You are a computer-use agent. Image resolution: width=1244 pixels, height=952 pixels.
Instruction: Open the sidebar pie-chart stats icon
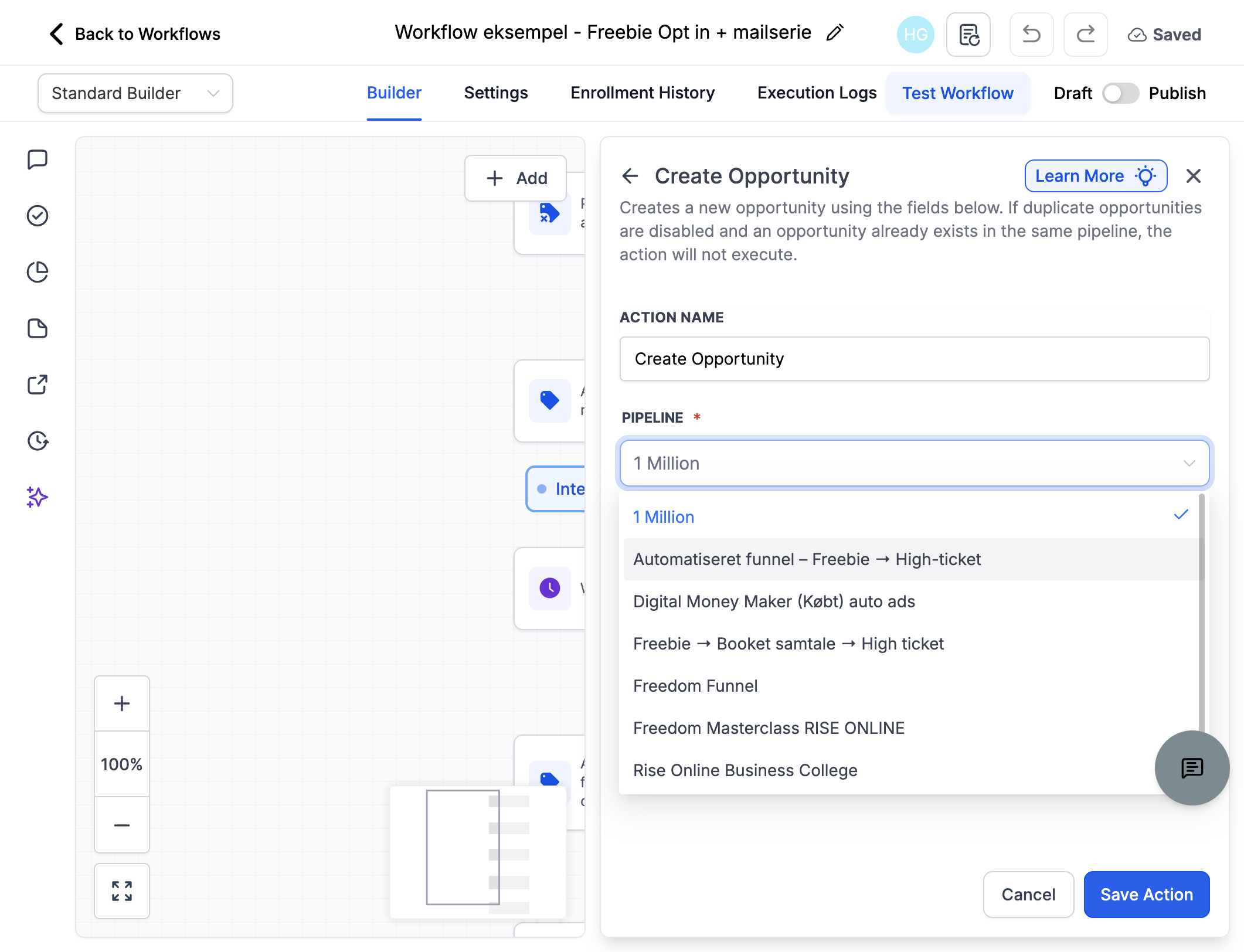[38, 272]
